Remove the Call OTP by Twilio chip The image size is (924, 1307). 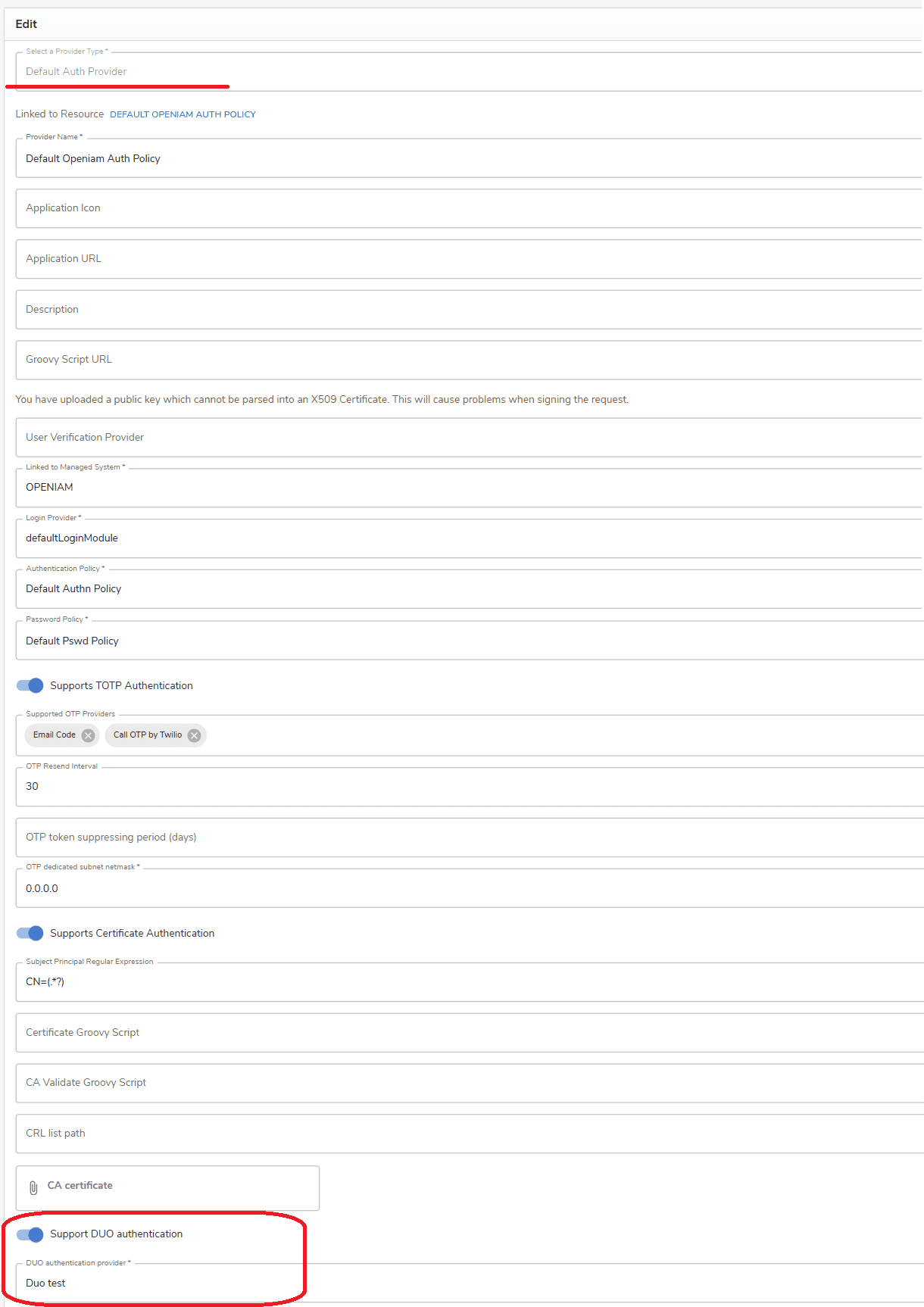194,735
